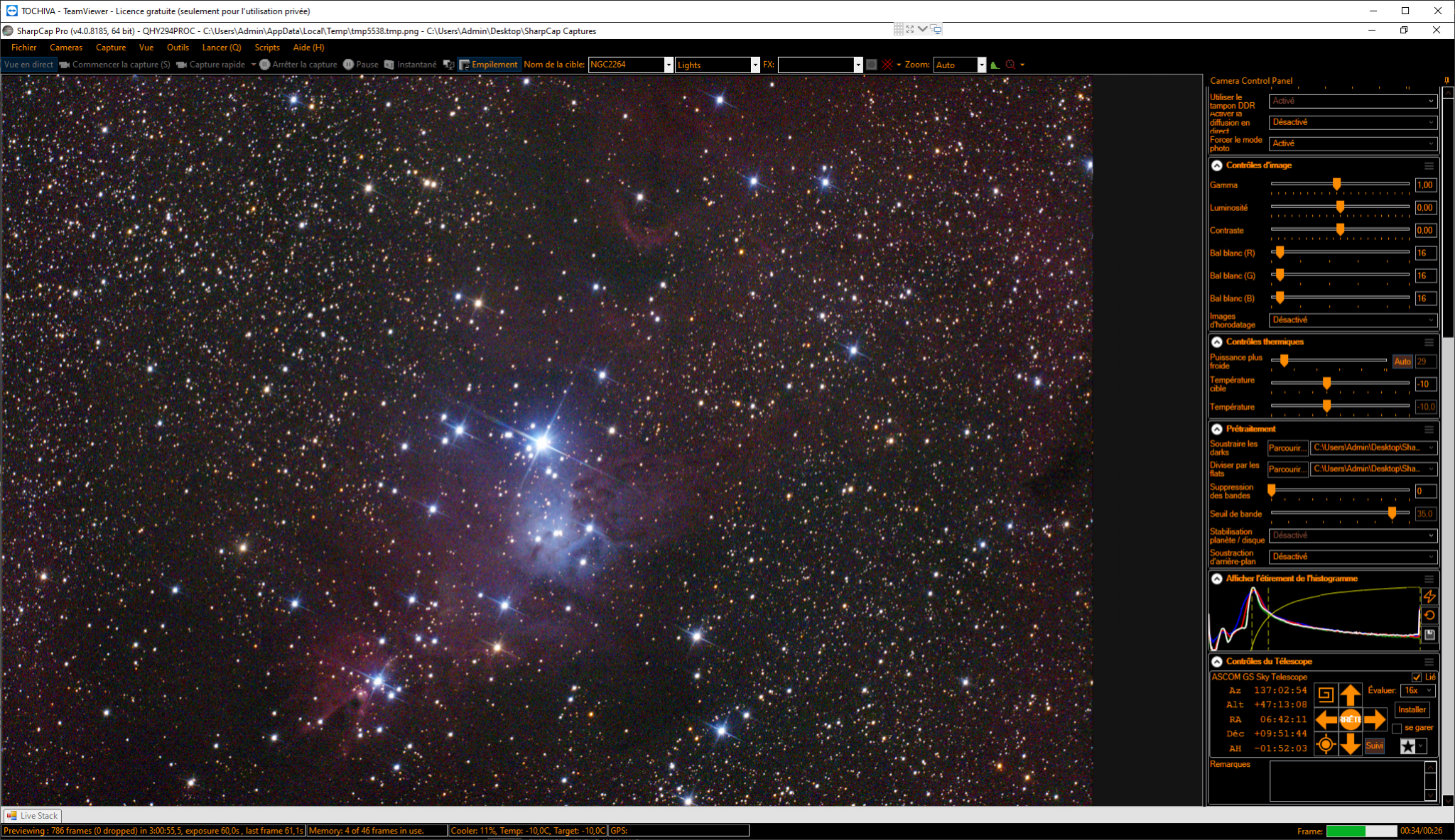
Task: Click the Gamma slider handle
Action: 1336,185
